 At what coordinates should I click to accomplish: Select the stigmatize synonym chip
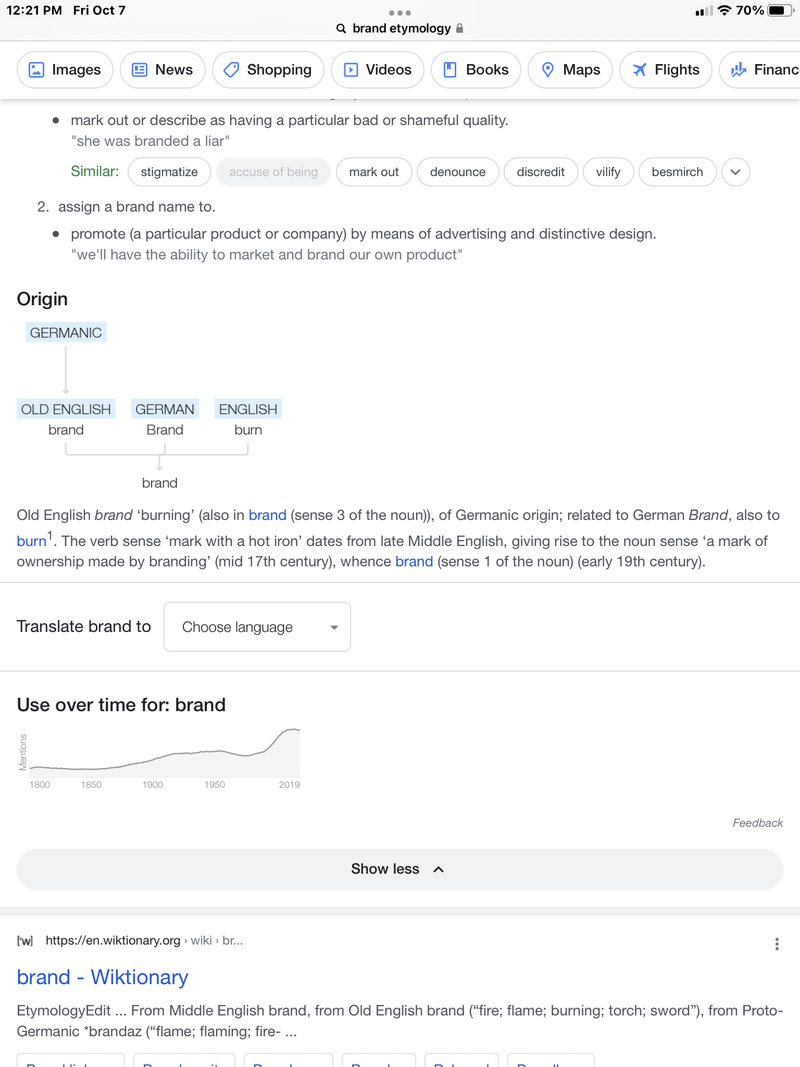(x=169, y=172)
